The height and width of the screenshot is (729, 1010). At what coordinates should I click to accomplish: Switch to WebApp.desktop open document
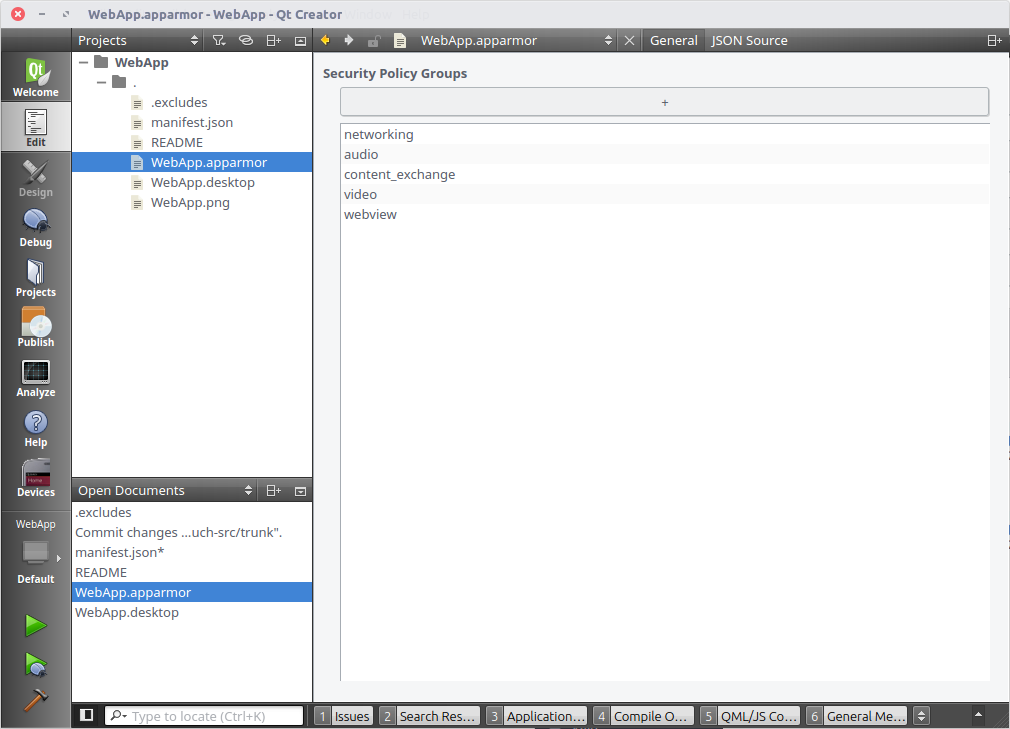tap(192, 612)
